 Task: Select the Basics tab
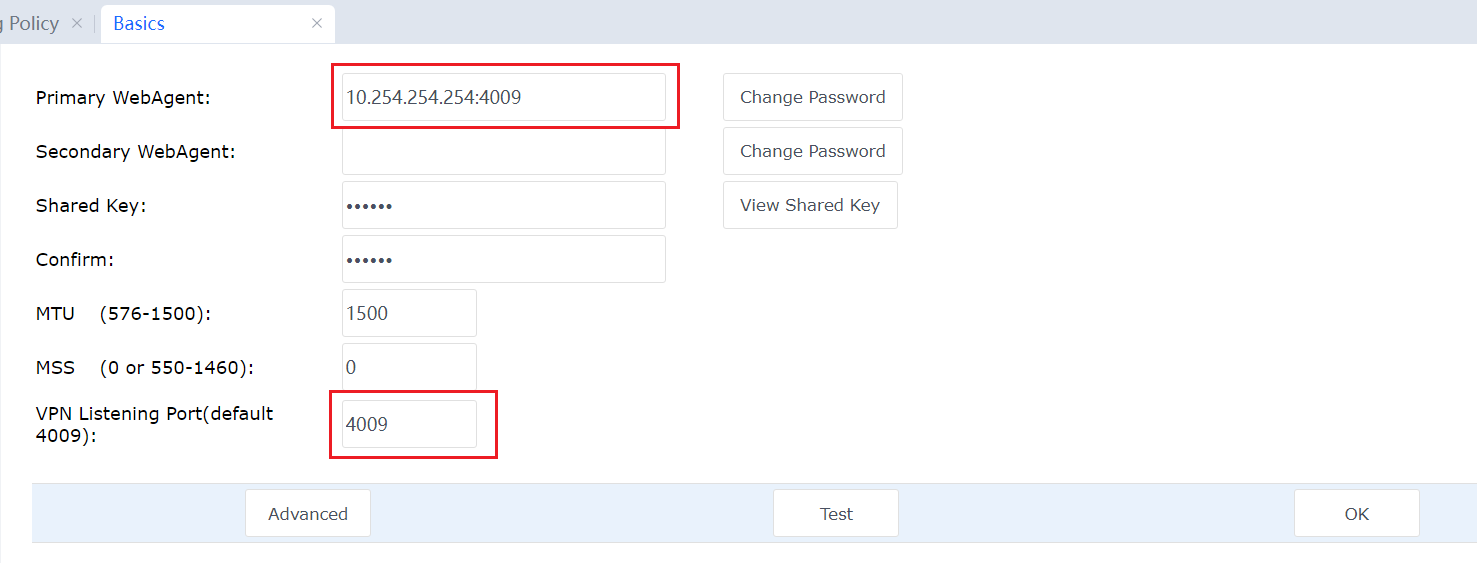139,23
